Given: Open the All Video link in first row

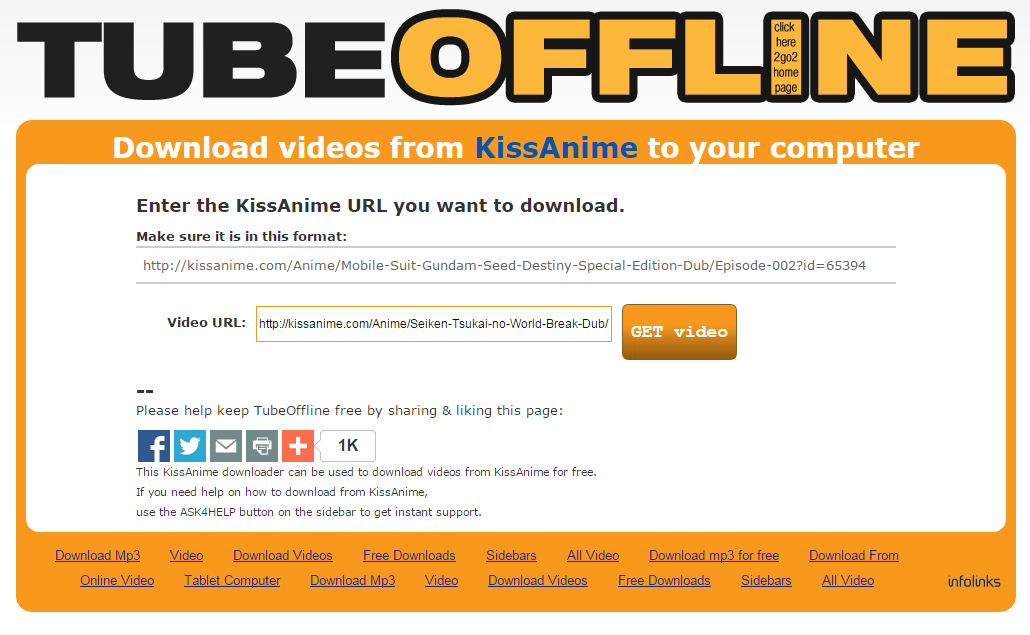Looking at the screenshot, I should coord(593,556).
